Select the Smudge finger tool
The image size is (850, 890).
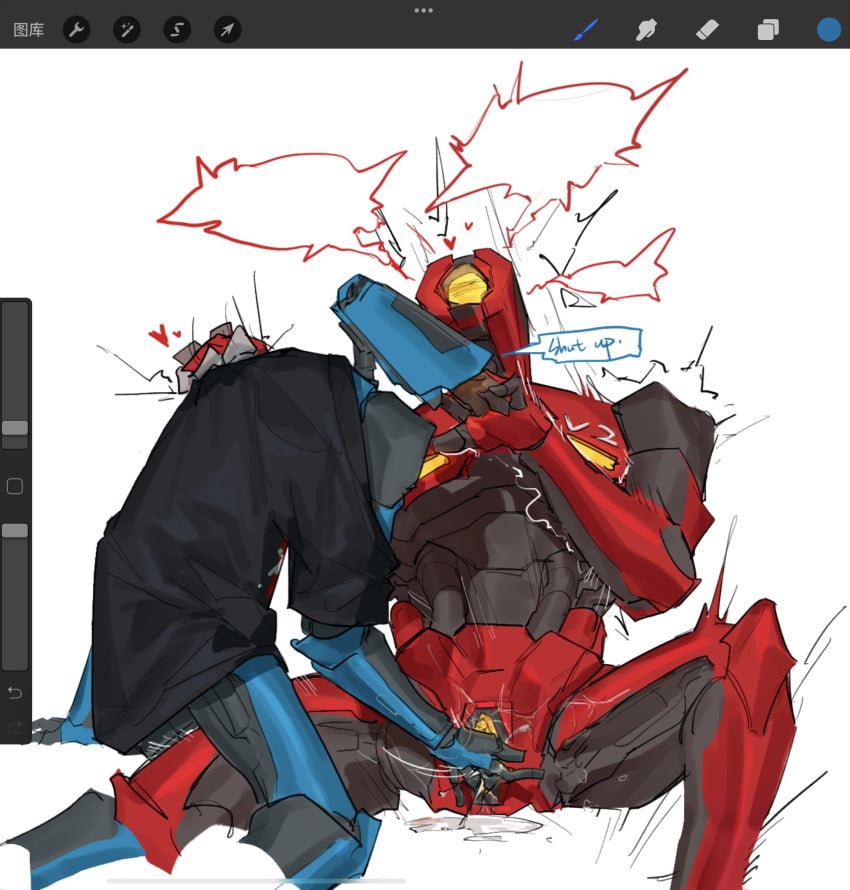coord(646,30)
